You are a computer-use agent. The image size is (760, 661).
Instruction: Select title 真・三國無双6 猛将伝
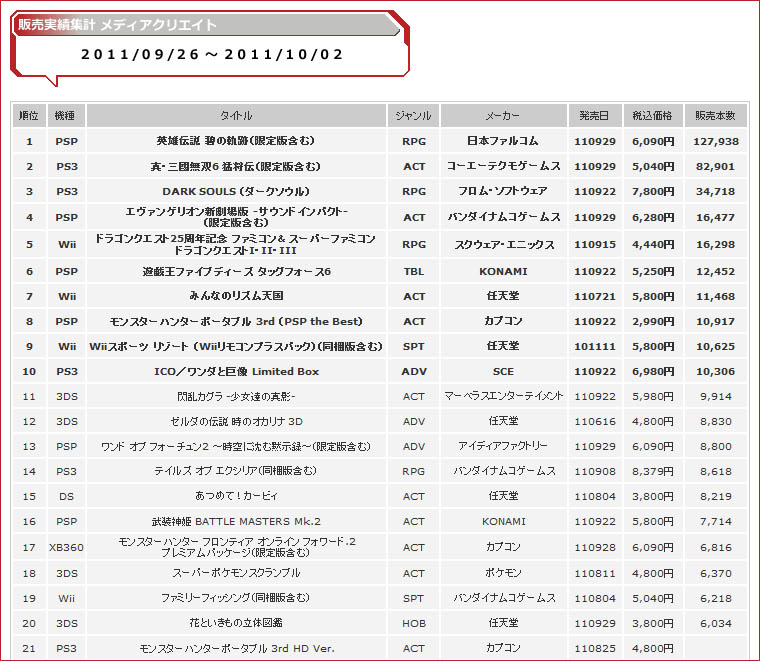click(236, 166)
